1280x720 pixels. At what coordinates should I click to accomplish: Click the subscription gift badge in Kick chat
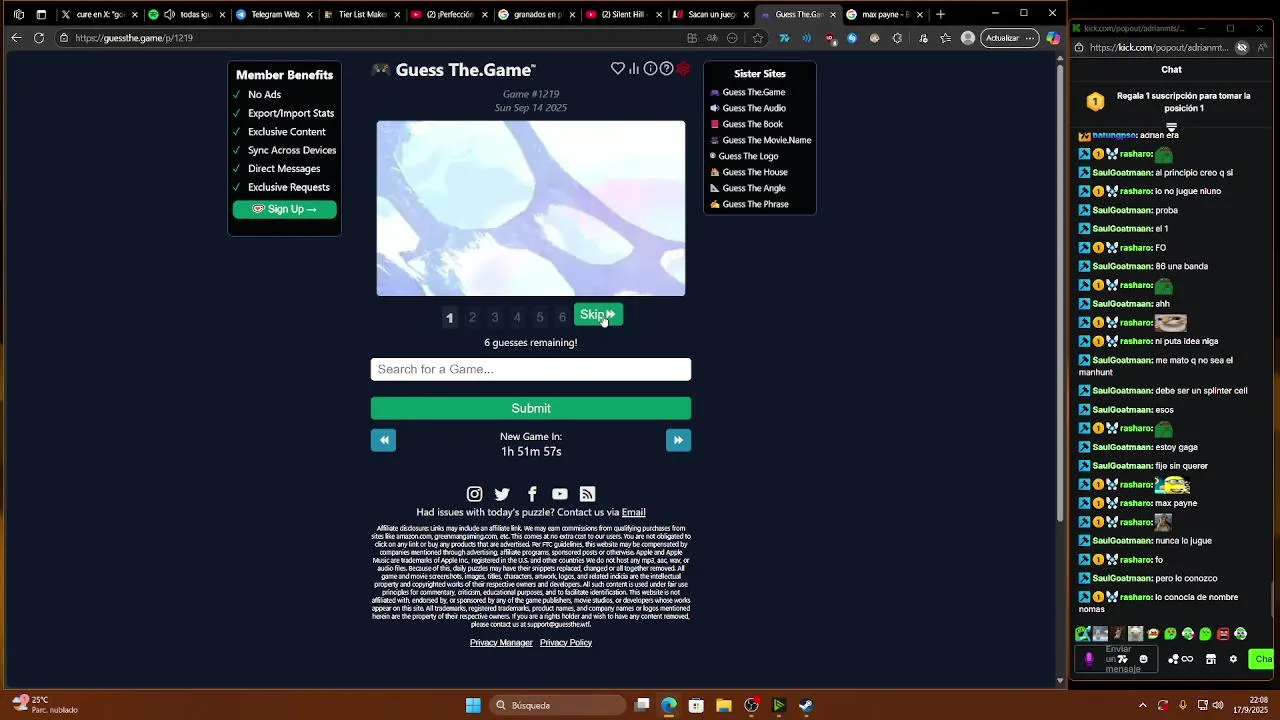tap(1096, 102)
